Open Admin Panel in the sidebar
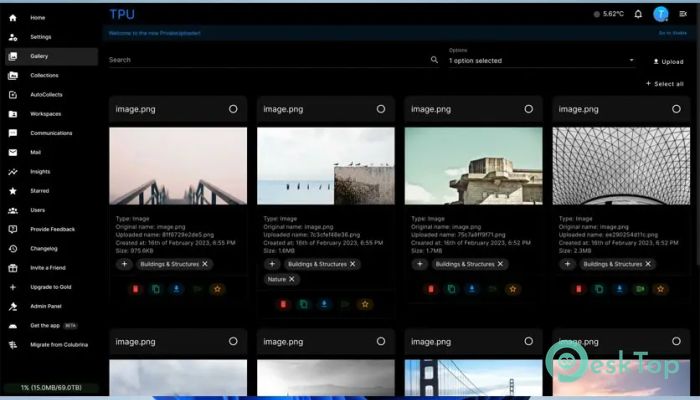Screen dimensions: 700x400 (51, 306)
